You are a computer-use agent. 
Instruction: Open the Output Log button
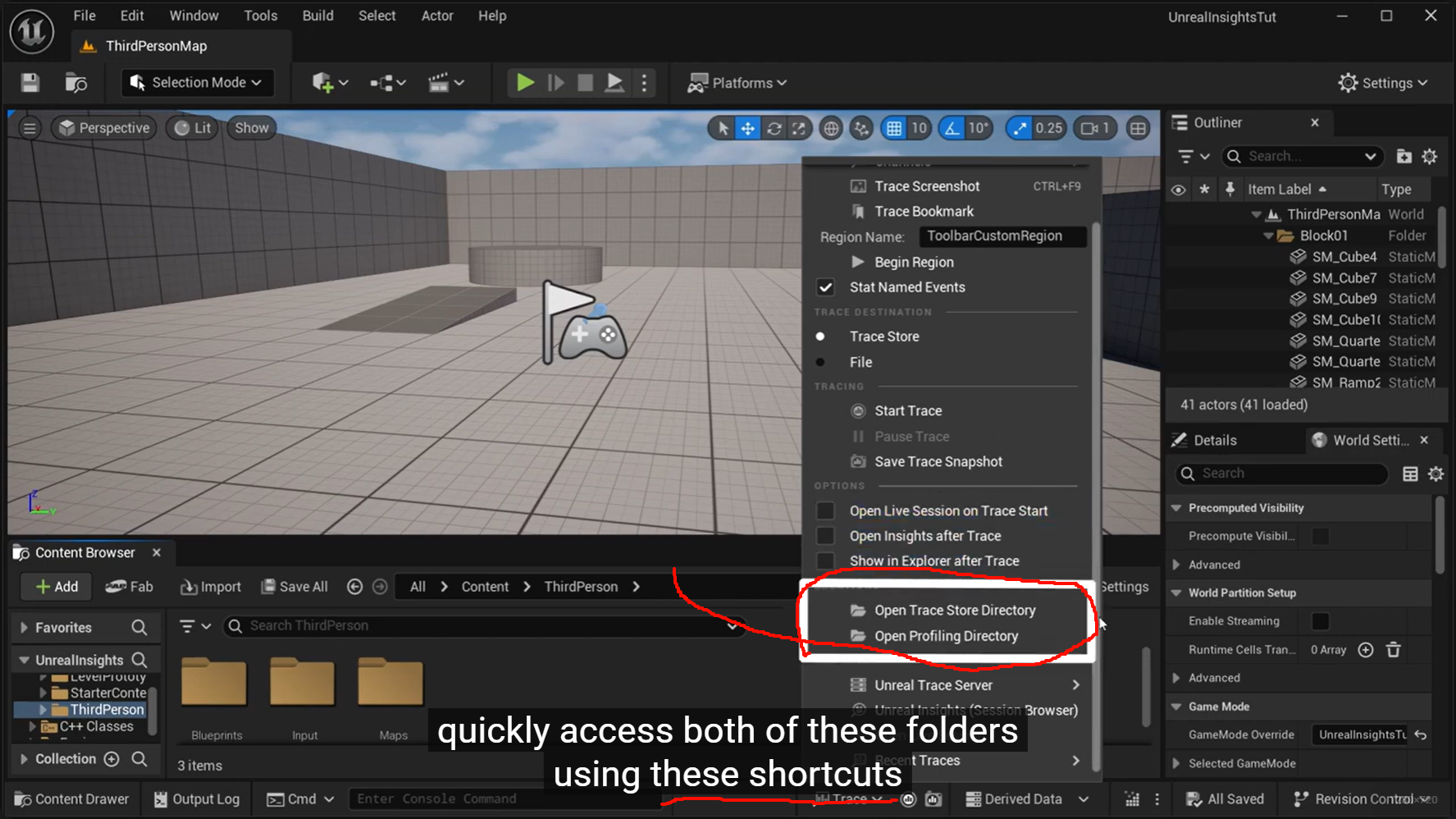(x=197, y=799)
